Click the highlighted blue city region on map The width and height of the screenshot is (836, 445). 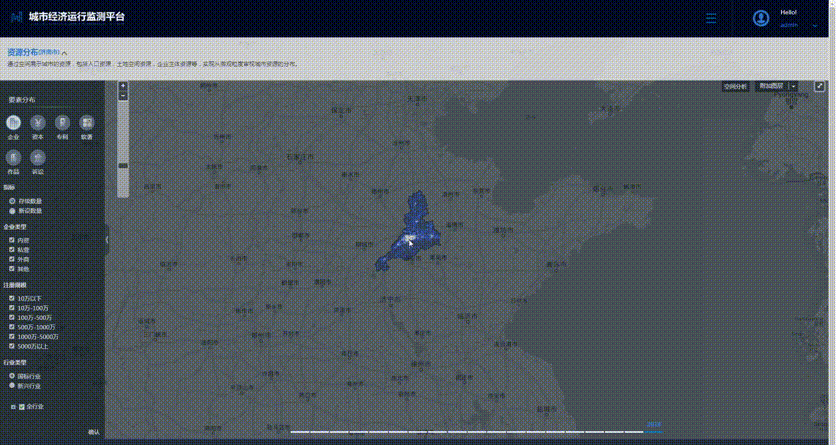(411, 232)
